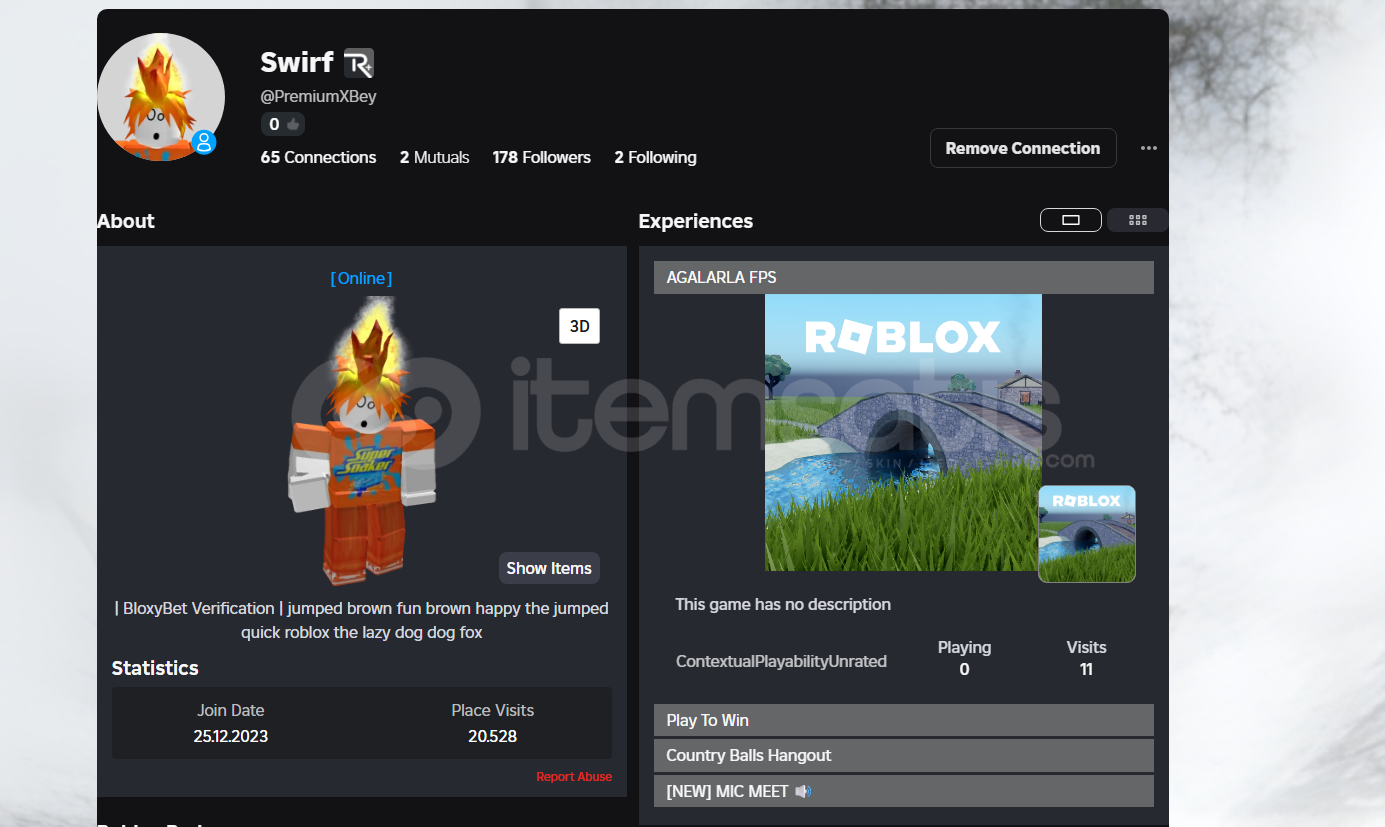Click the Experiences heading
The width and height of the screenshot is (1385, 827).
tap(696, 221)
